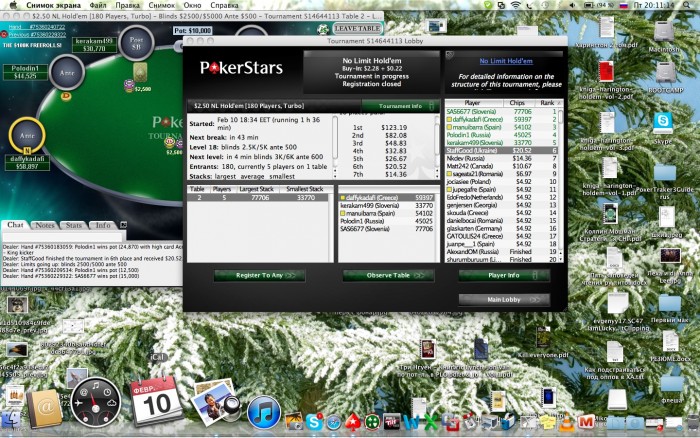
Task: Select StaffGood (Ukraine) in player list
Action: 501,150
